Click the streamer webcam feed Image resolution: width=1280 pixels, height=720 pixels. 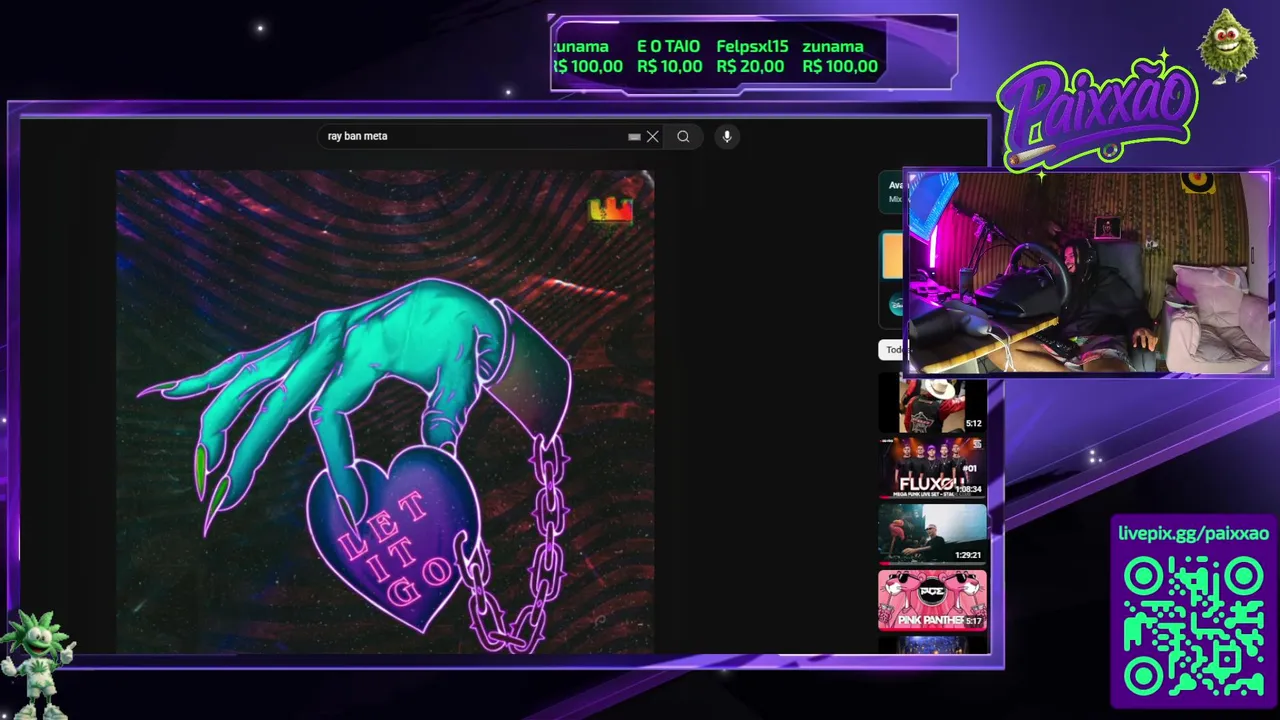coord(1088,272)
